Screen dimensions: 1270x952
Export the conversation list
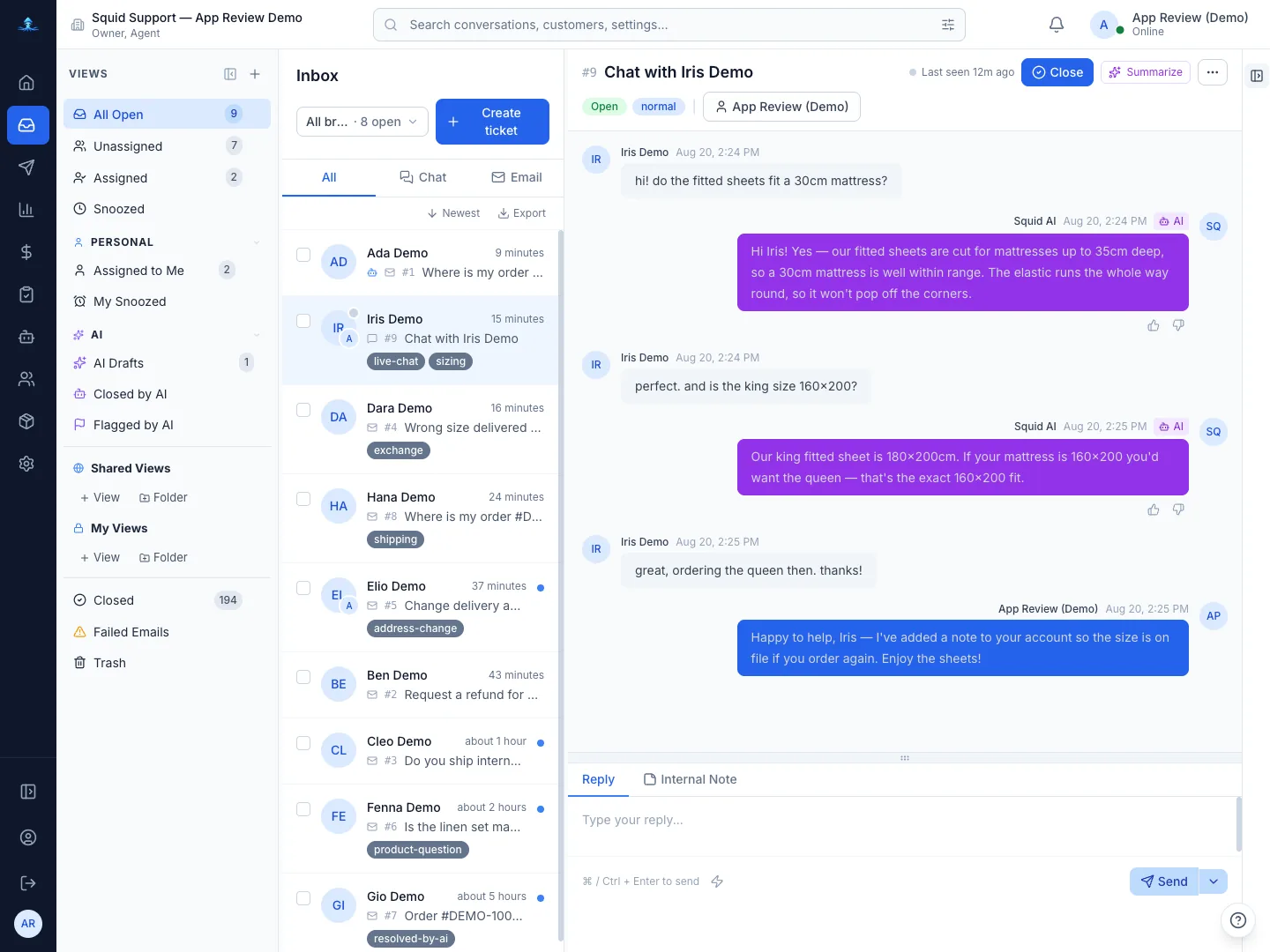pos(522,213)
